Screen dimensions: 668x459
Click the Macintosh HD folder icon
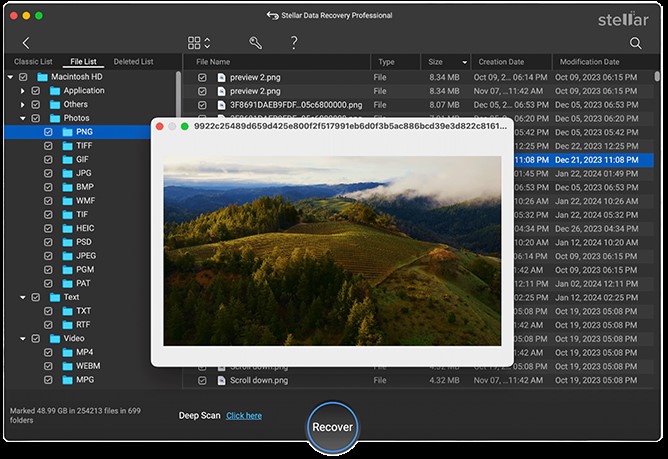click(43, 77)
